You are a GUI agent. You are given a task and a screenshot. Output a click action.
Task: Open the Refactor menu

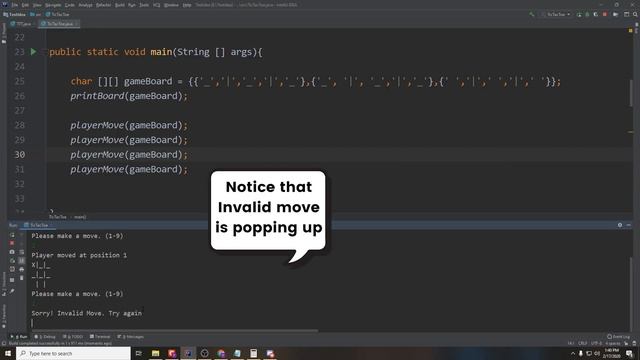pos(103,5)
